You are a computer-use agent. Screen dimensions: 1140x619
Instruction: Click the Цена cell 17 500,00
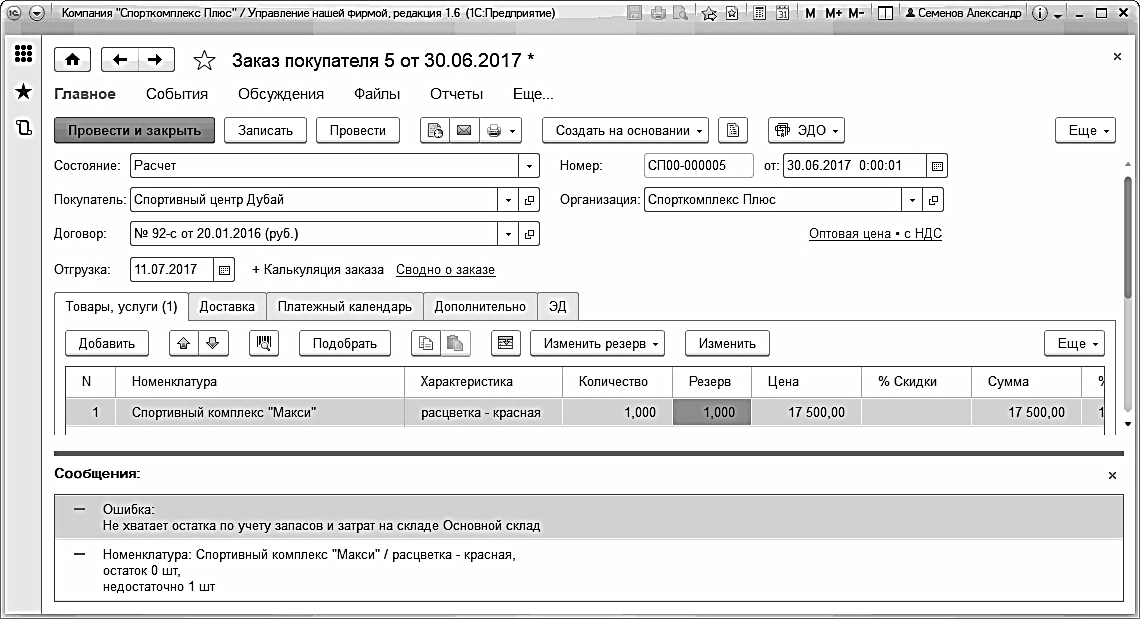[x=806, y=412]
